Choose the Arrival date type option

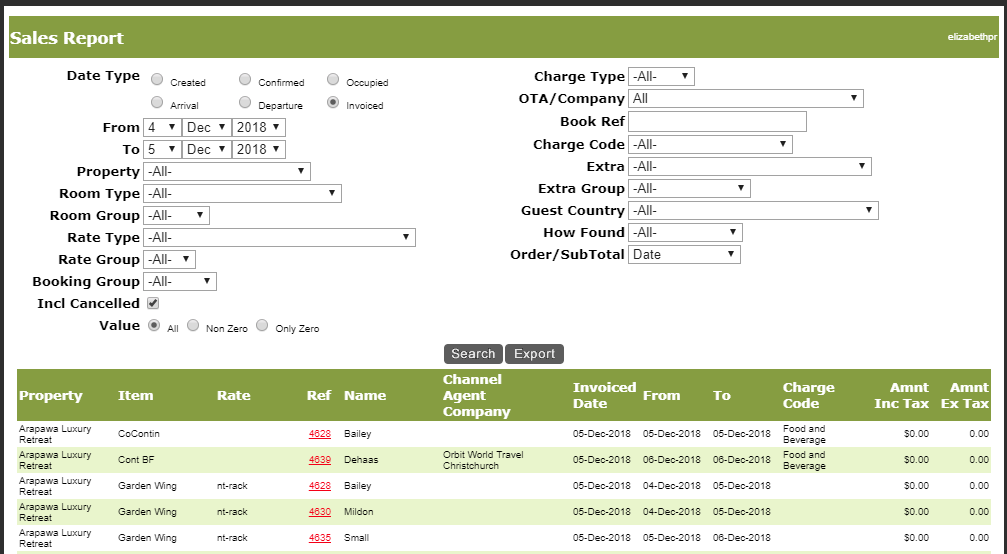157,103
